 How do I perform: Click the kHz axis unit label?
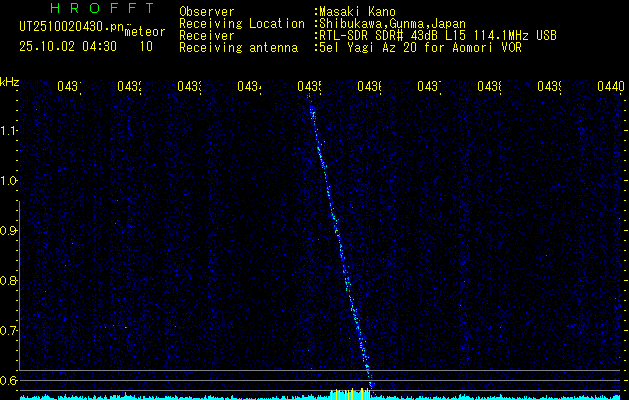pyautogui.click(x=10, y=82)
